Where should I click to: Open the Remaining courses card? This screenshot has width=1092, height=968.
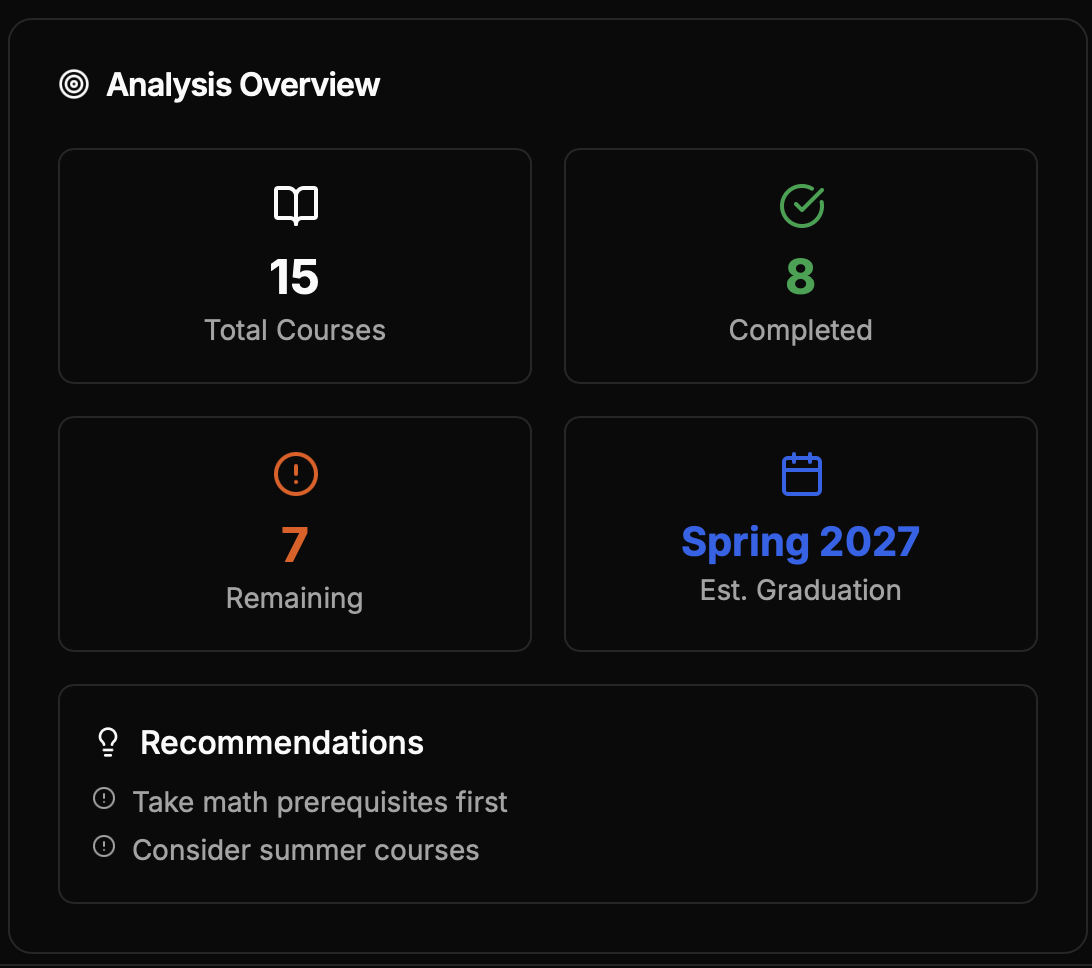[x=295, y=533]
